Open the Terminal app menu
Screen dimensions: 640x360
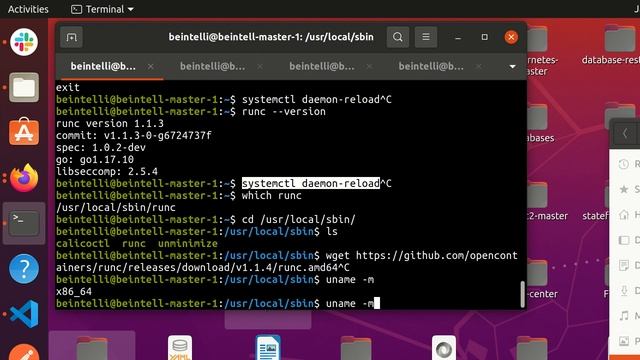(102, 9)
